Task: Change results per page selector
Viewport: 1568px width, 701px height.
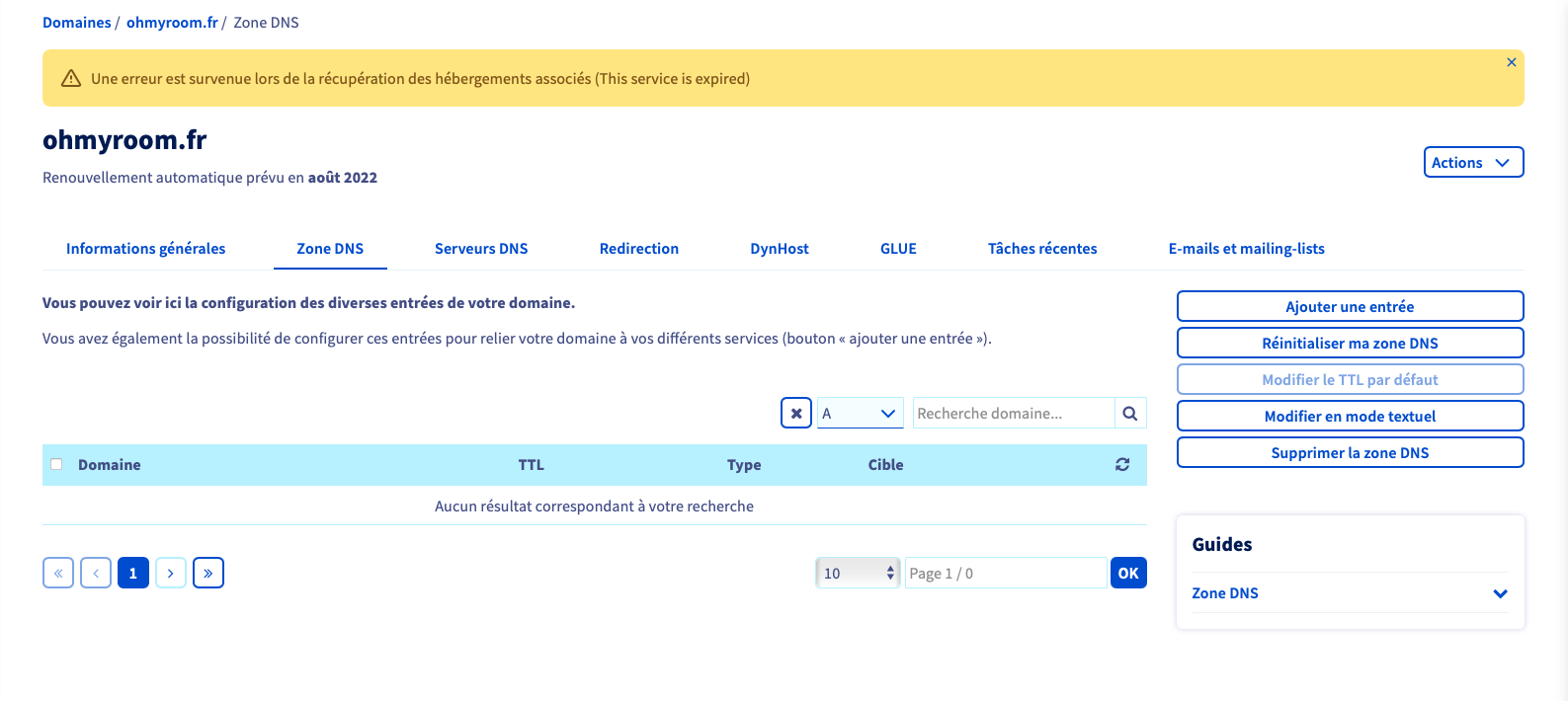Action: pyautogui.click(x=858, y=573)
